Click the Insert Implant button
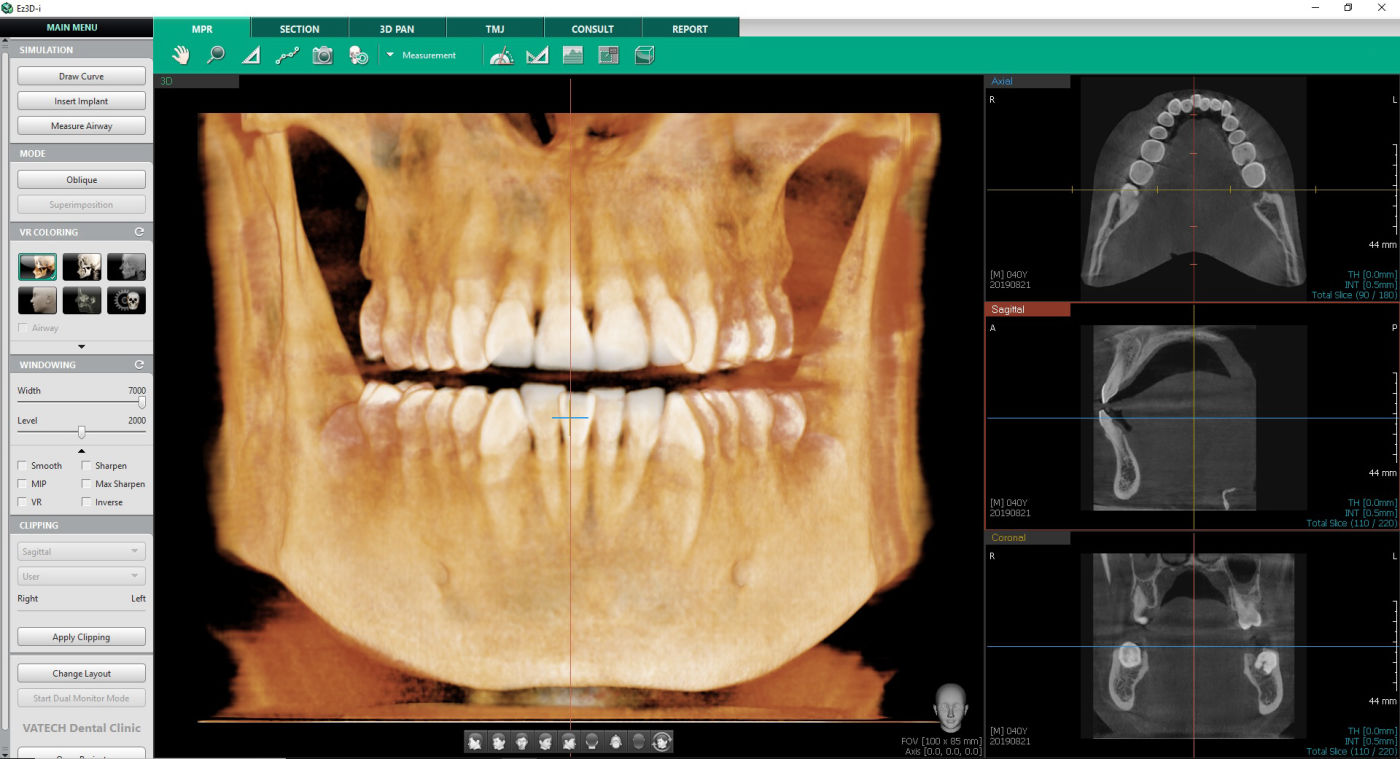1400x759 pixels. (81, 100)
